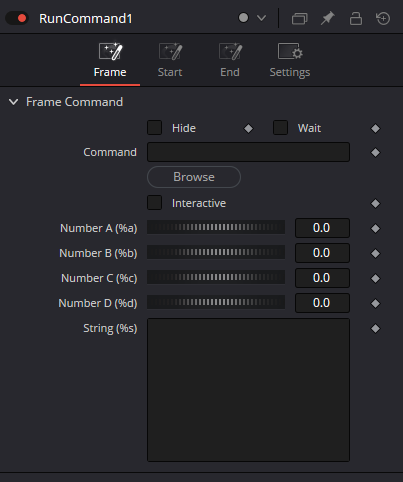The height and width of the screenshot is (482, 403).
Task: Switch to the Start tab
Action: point(170,60)
